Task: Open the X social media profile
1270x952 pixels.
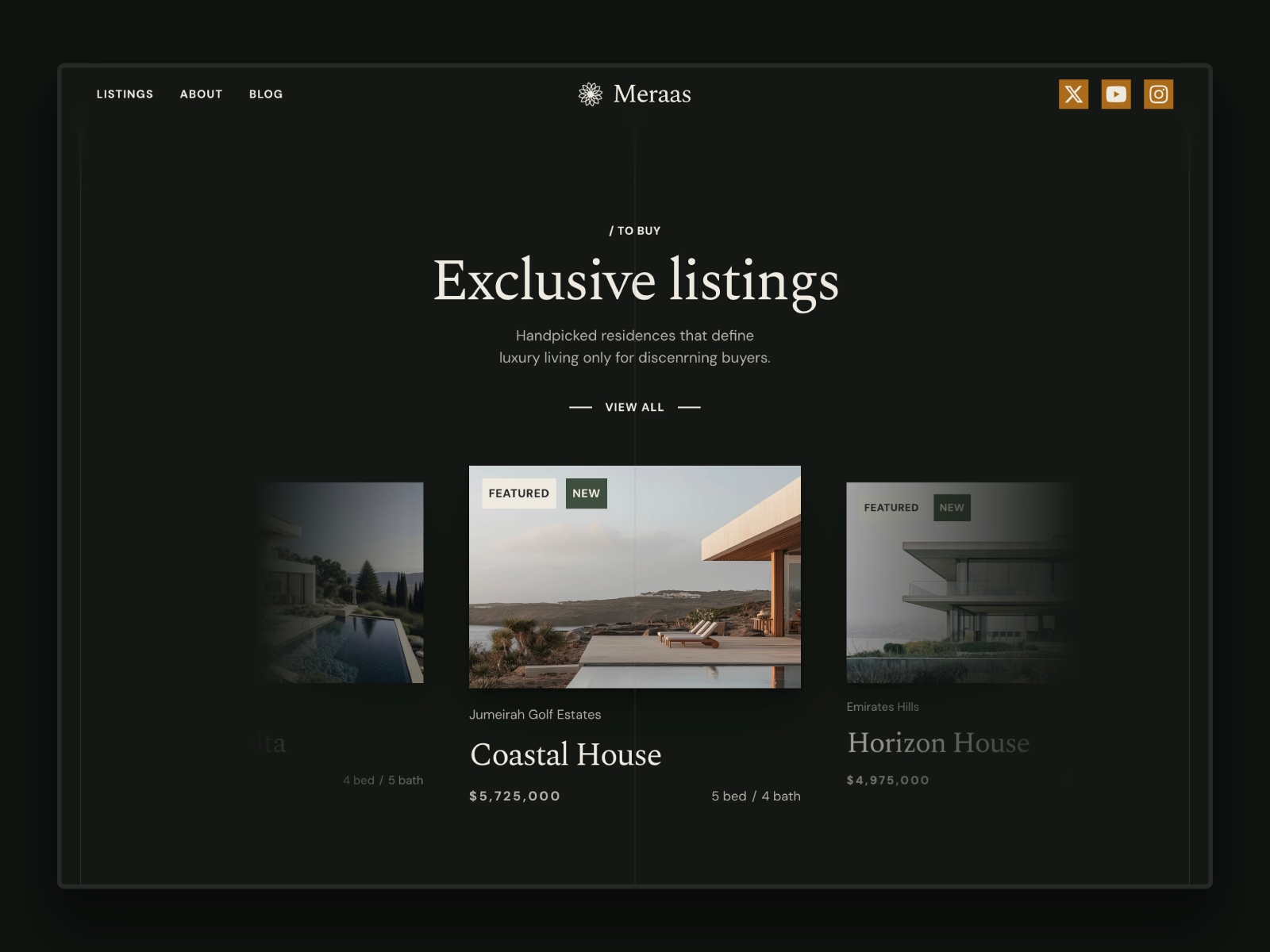Action: point(1074,94)
